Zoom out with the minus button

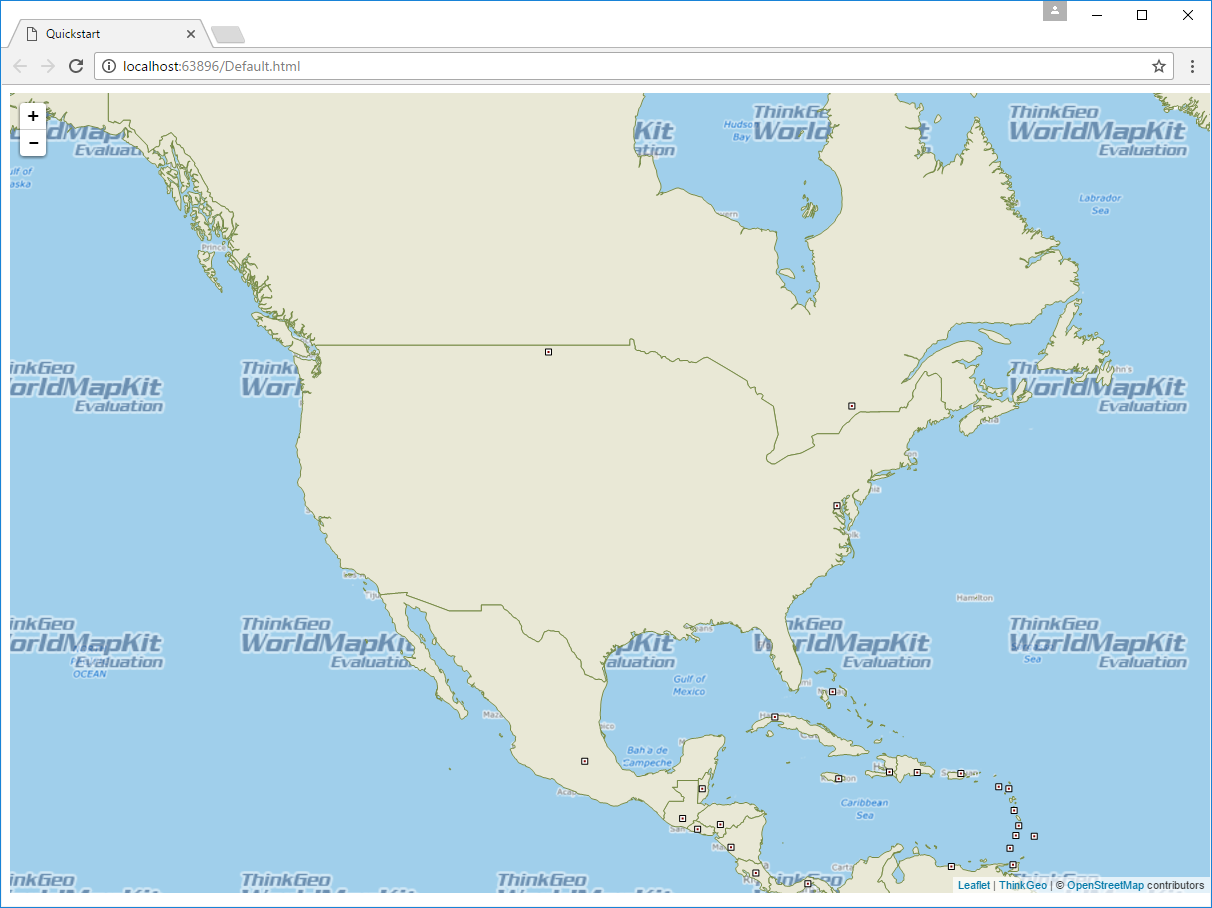pyautogui.click(x=33, y=144)
